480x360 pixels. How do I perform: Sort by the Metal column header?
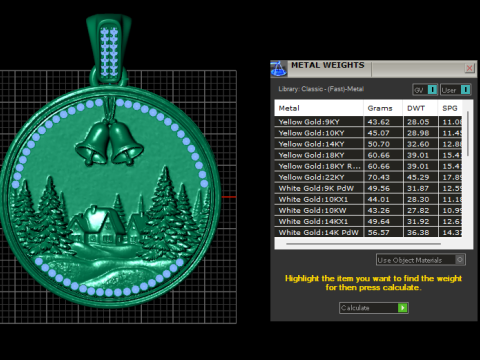[319, 108]
